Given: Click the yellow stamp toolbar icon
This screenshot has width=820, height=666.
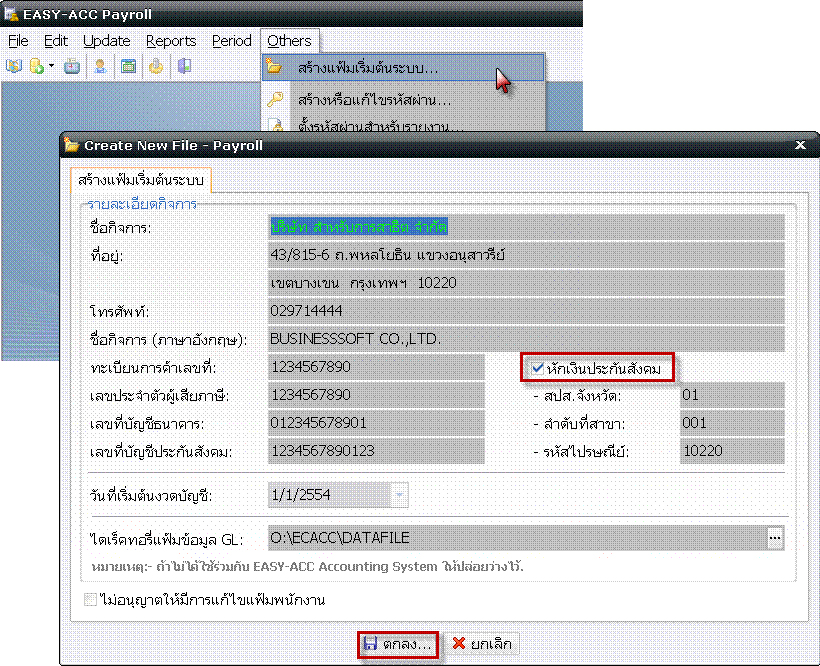Looking at the screenshot, I should pos(156,67).
